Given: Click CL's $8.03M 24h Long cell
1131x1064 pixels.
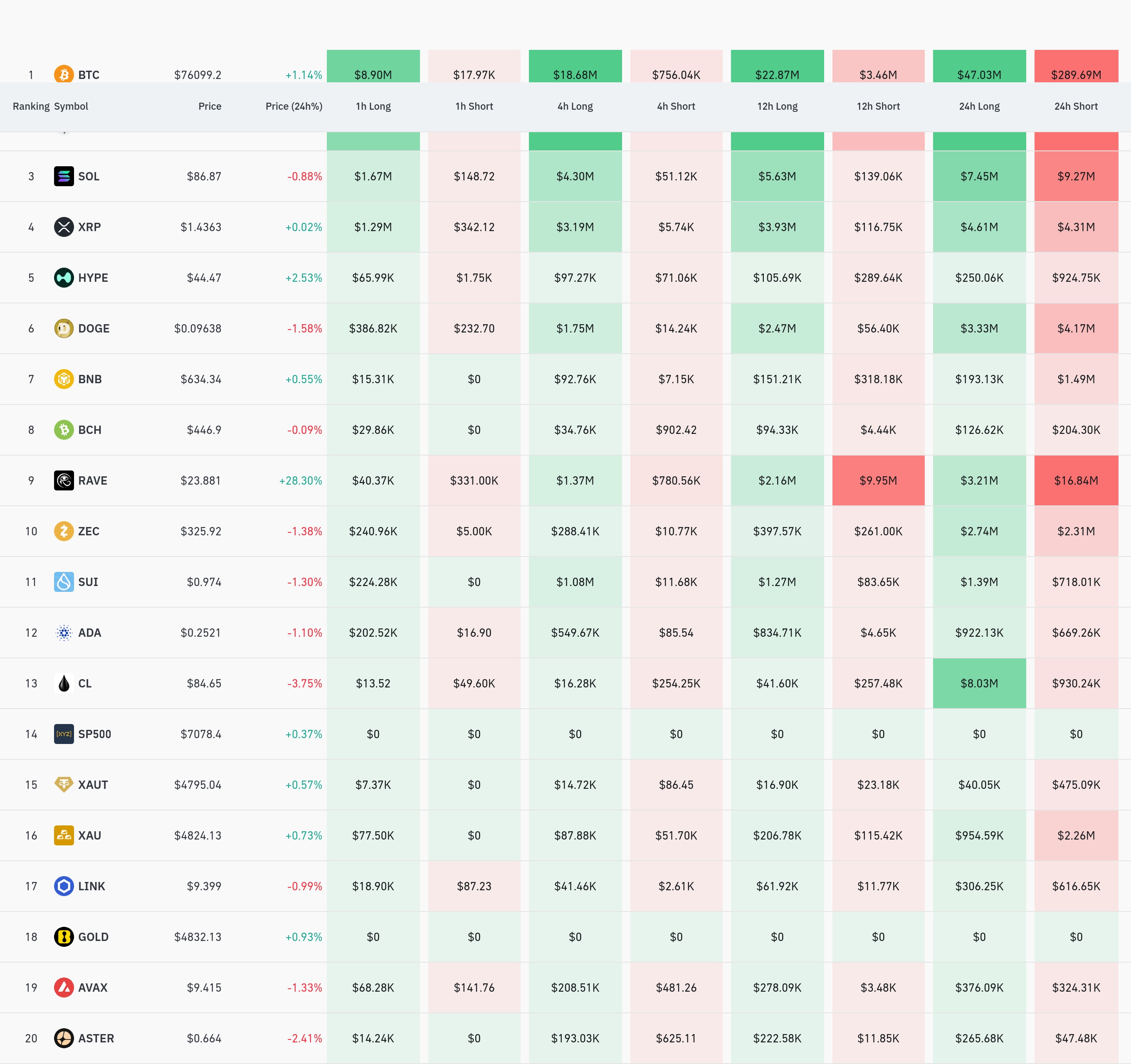Looking at the screenshot, I should tap(978, 683).
